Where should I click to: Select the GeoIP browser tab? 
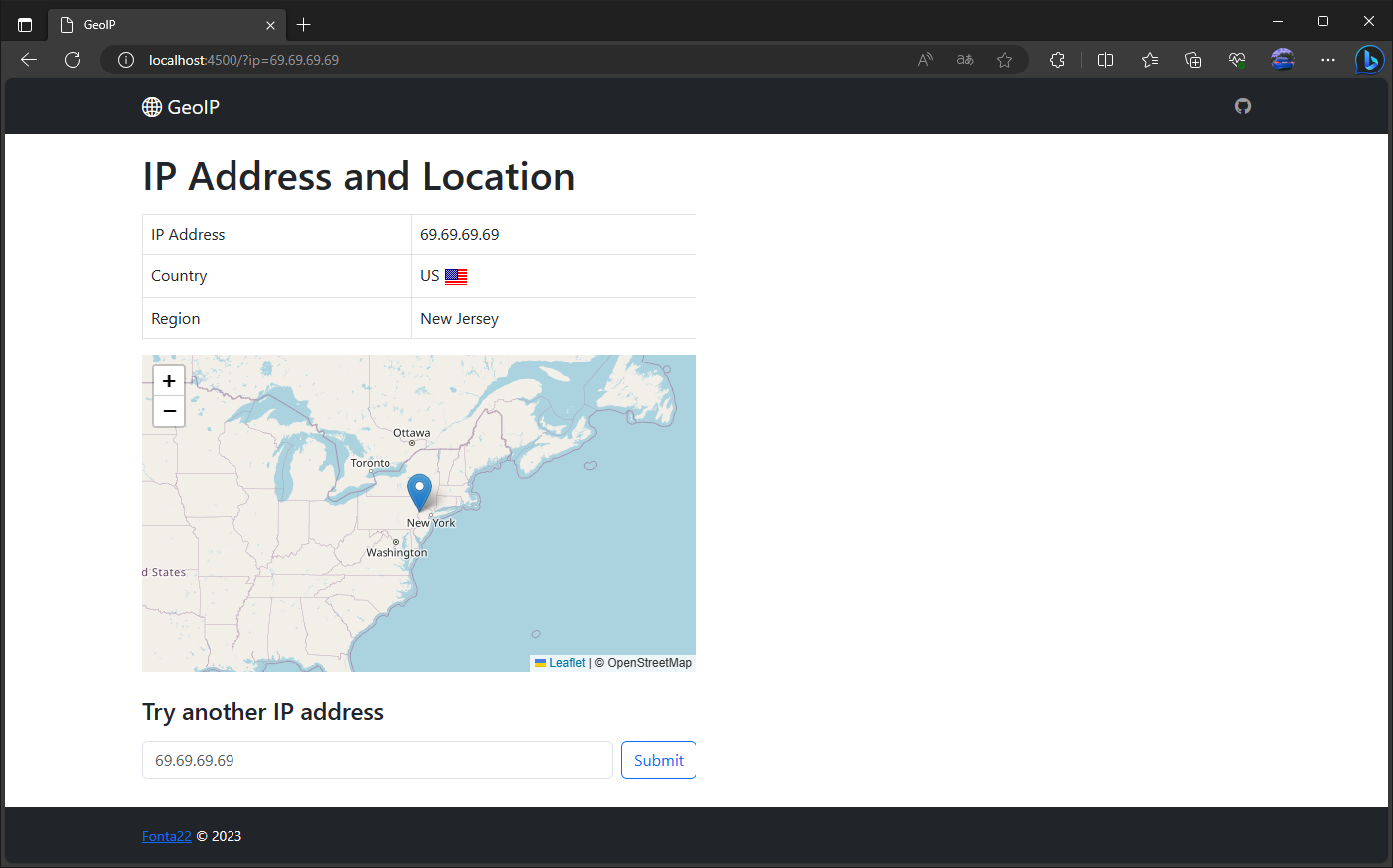point(167,25)
